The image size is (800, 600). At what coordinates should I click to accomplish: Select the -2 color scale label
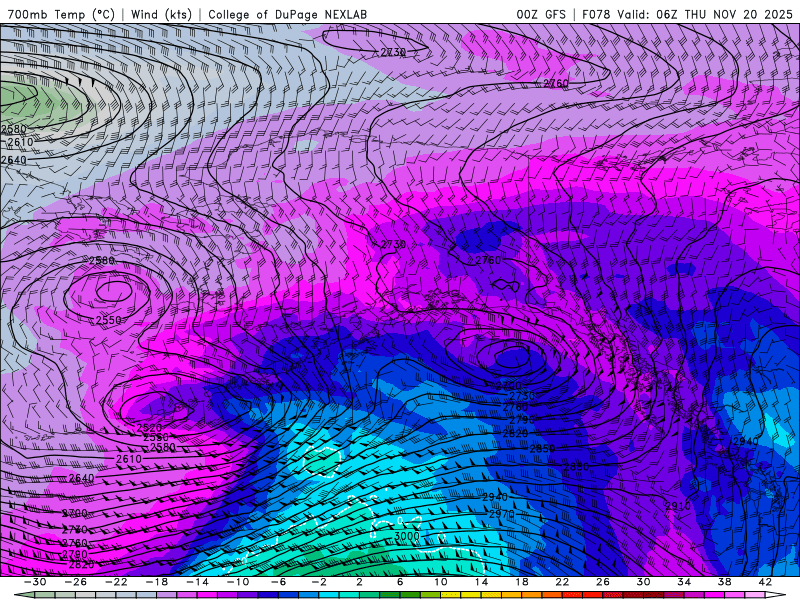(x=318, y=582)
